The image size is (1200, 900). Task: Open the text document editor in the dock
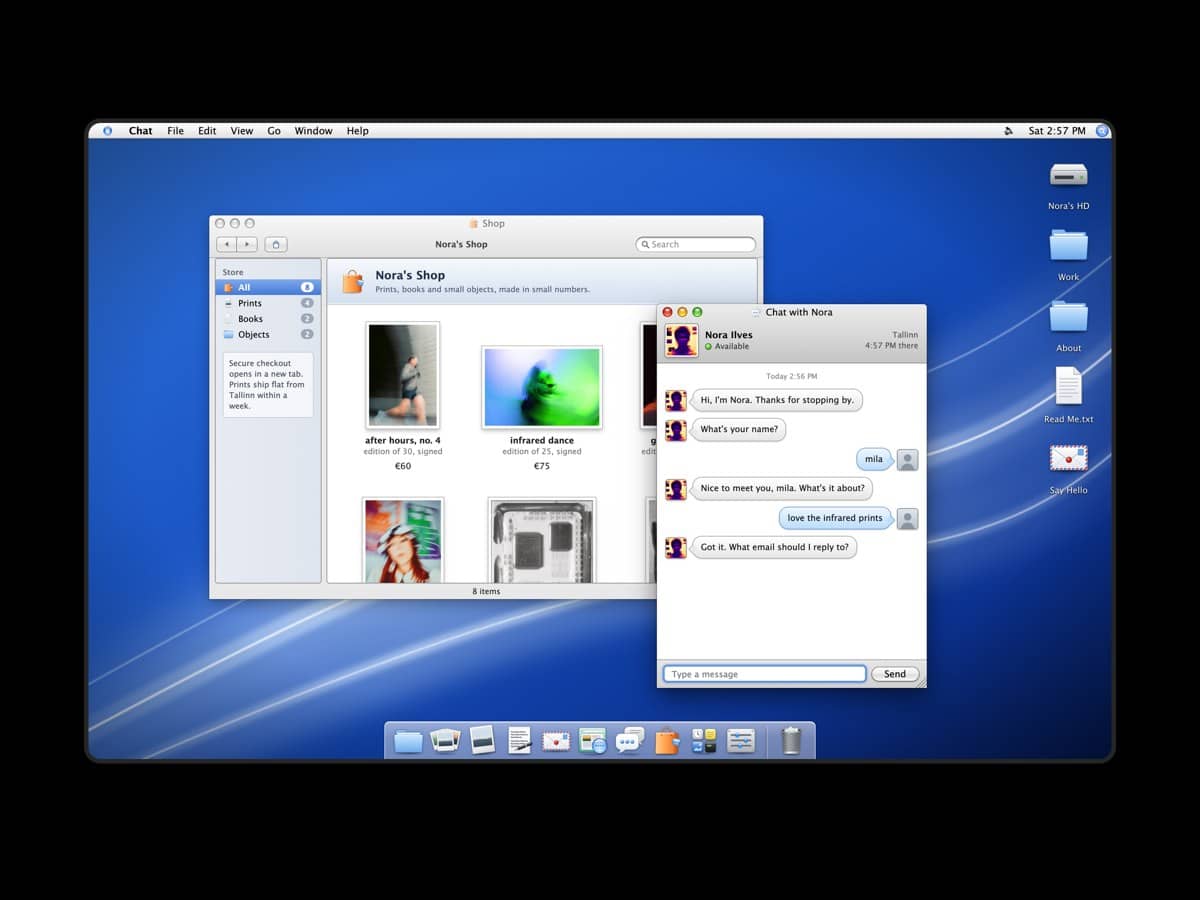519,741
